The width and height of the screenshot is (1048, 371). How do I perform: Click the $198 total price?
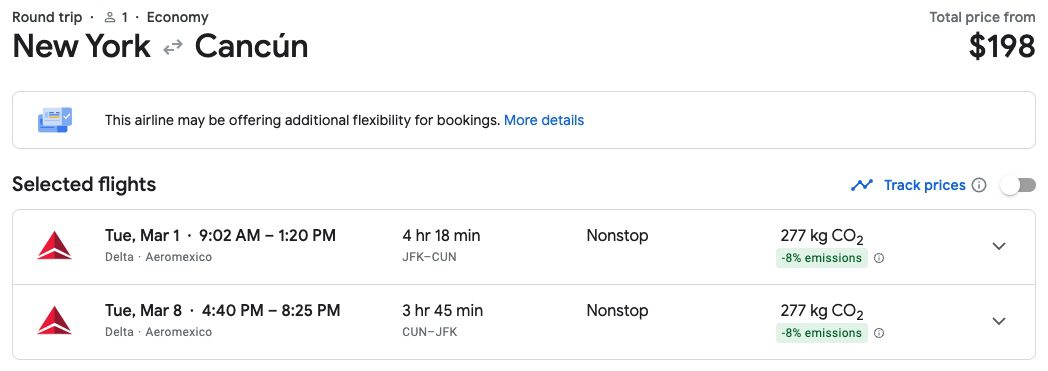point(1002,47)
